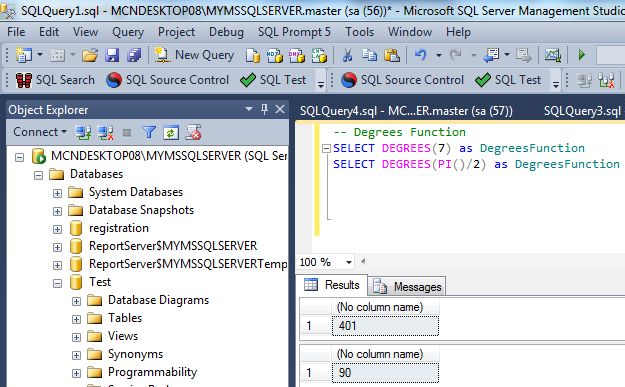
Task: Expand the System Databases folder
Action: (57, 193)
